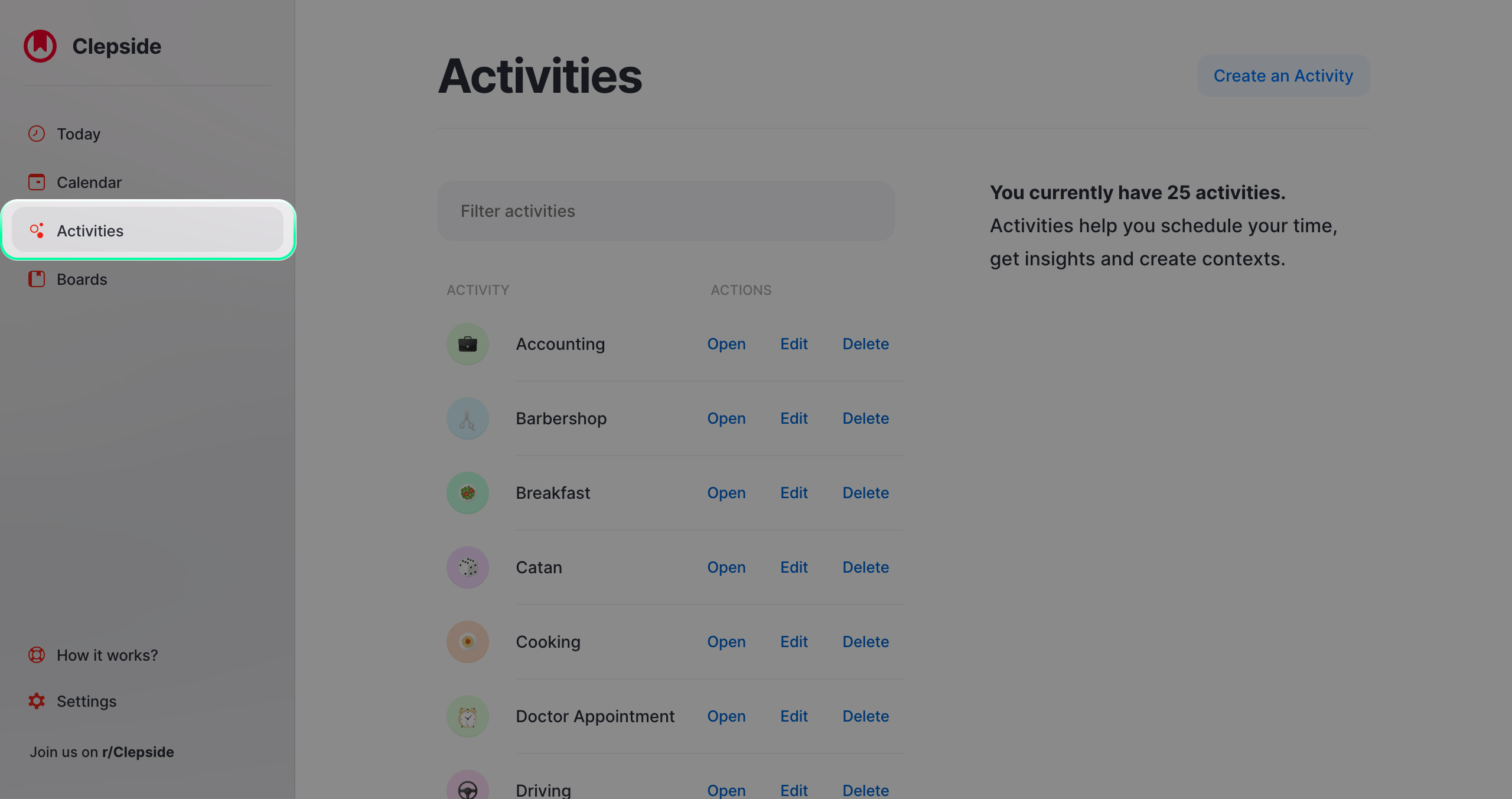Click the Calendar icon in sidebar

click(36, 182)
